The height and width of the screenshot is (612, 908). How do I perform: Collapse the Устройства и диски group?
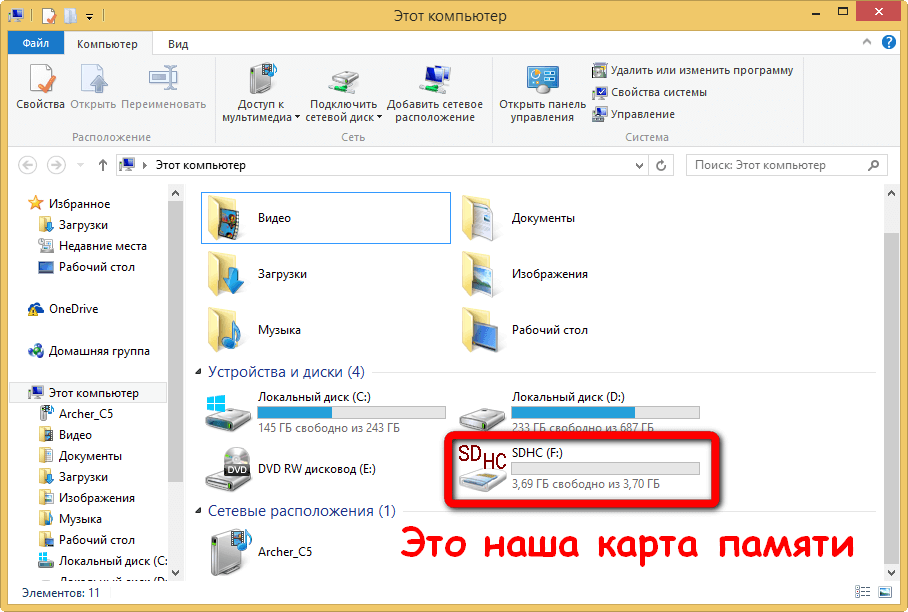tap(199, 372)
